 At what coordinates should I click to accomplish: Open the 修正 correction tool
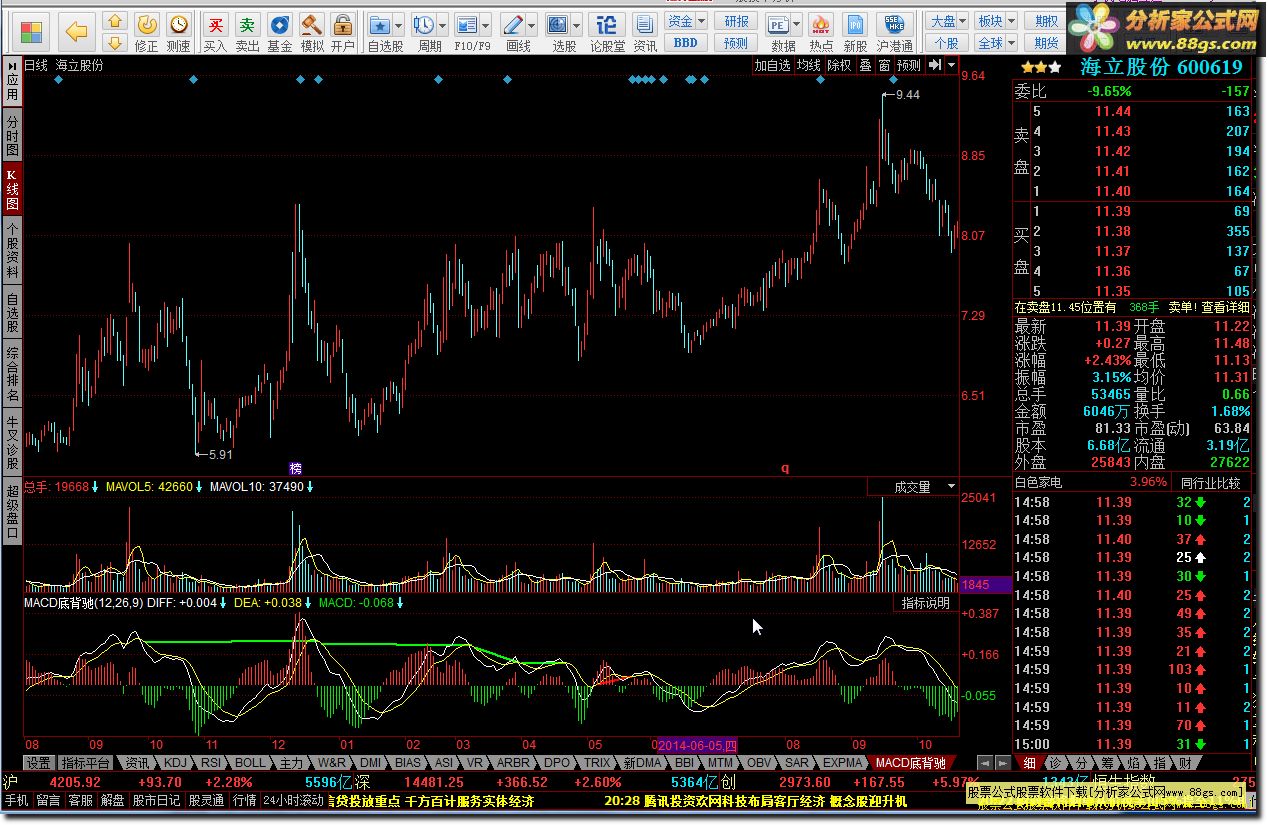click(147, 32)
